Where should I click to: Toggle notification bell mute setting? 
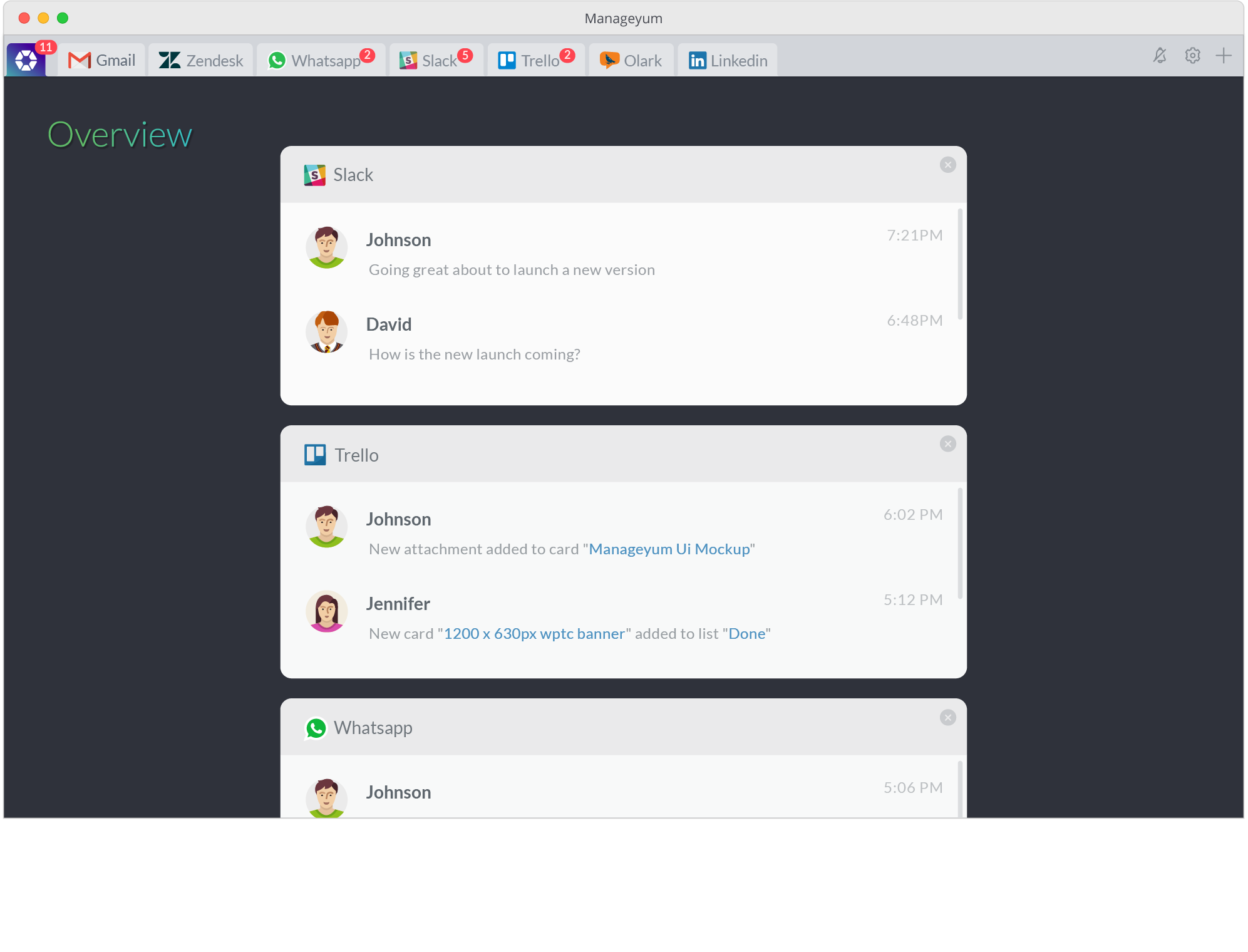pyautogui.click(x=1160, y=57)
